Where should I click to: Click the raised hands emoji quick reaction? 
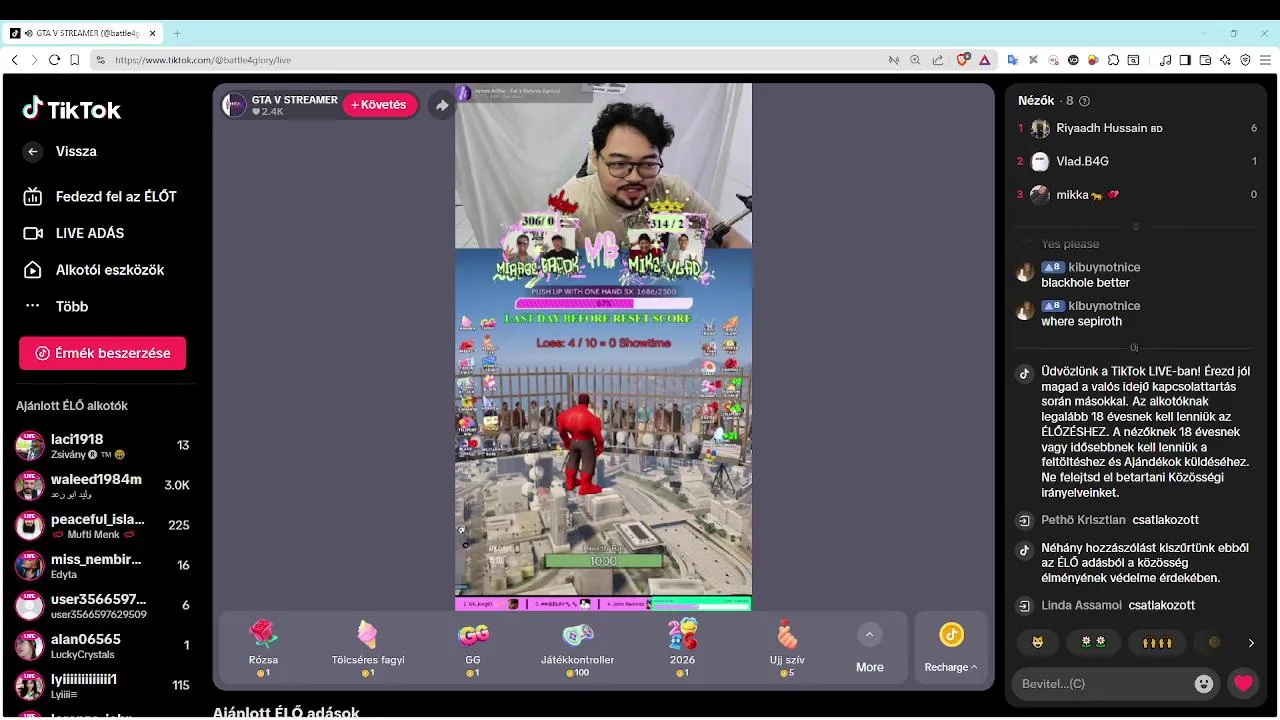[1156, 642]
